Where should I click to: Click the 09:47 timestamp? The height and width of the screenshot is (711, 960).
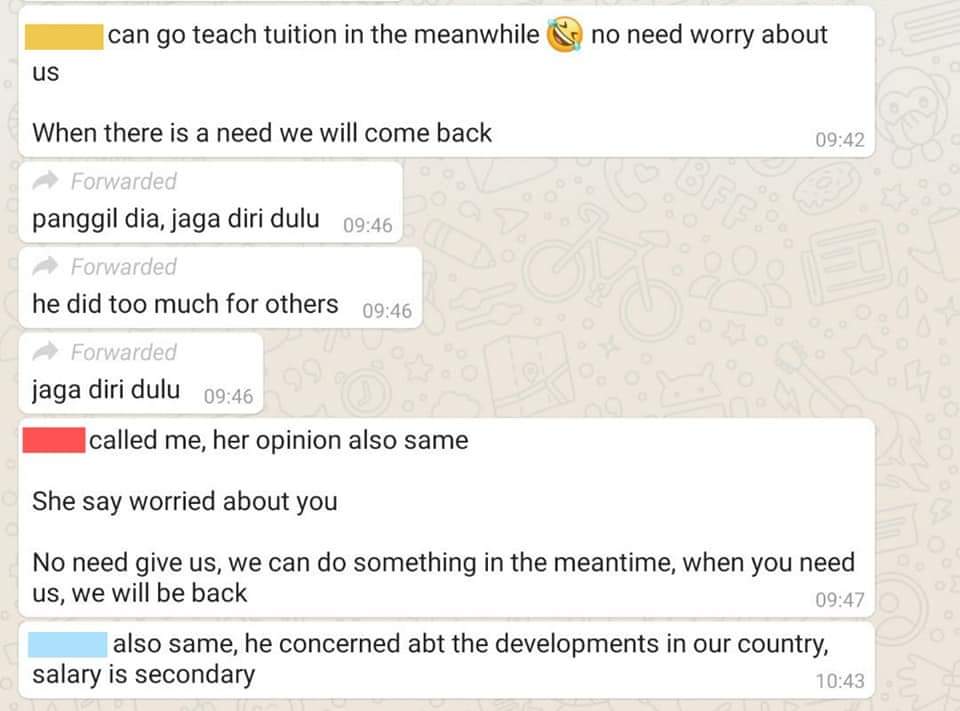(x=839, y=600)
